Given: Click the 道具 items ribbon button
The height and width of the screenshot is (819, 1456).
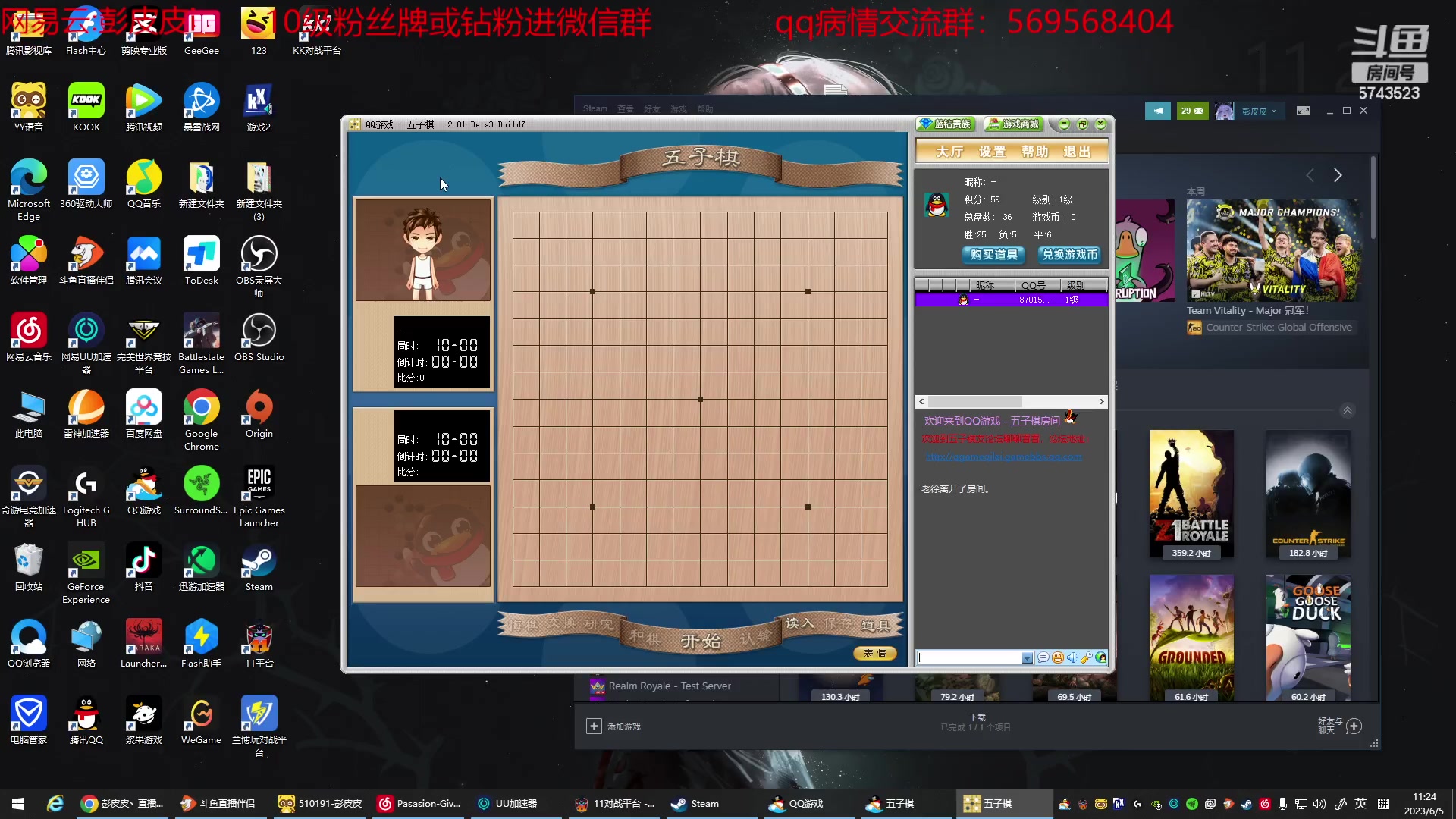Looking at the screenshot, I should click(x=875, y=625).
